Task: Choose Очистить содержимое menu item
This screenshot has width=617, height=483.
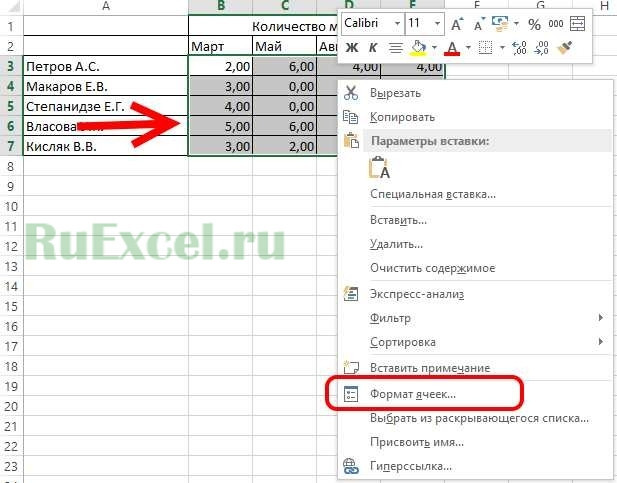Action: tap(476, 268)
